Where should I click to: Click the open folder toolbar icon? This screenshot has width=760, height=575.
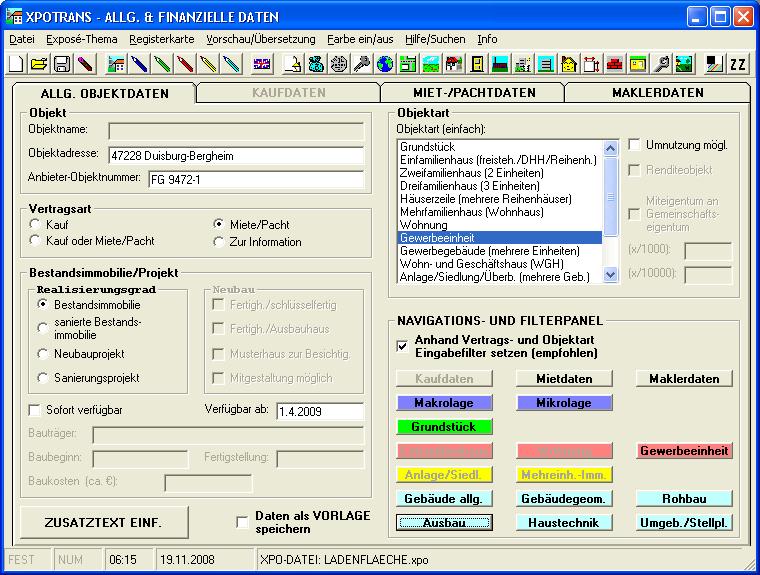39,65
